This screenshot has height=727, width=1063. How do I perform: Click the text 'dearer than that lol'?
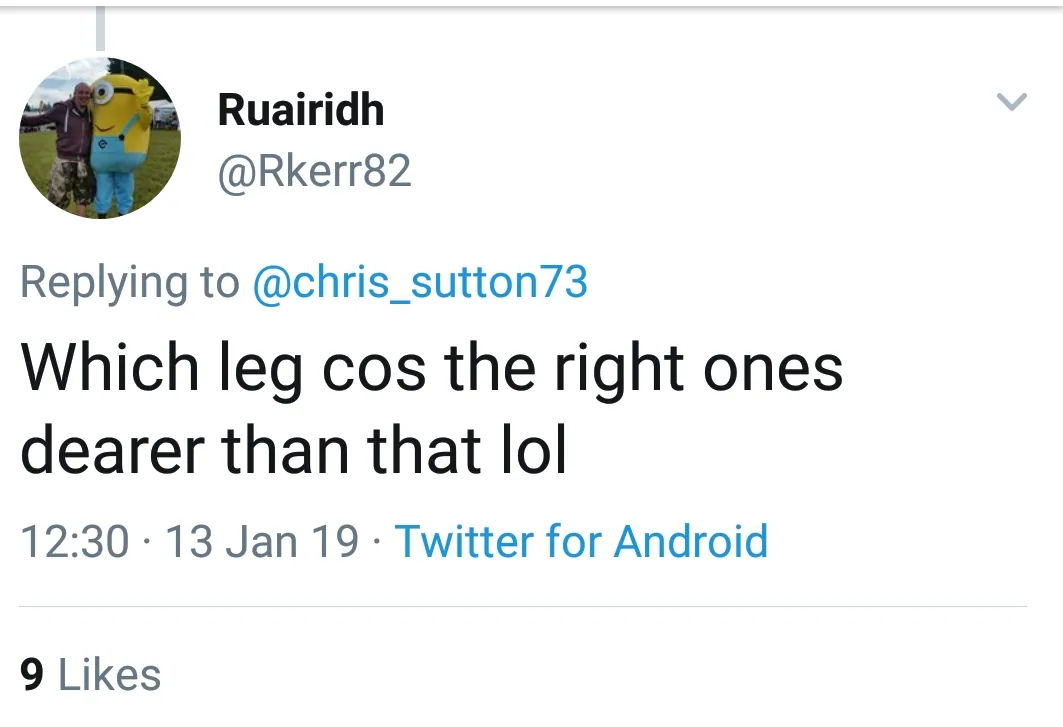point(293,452)
